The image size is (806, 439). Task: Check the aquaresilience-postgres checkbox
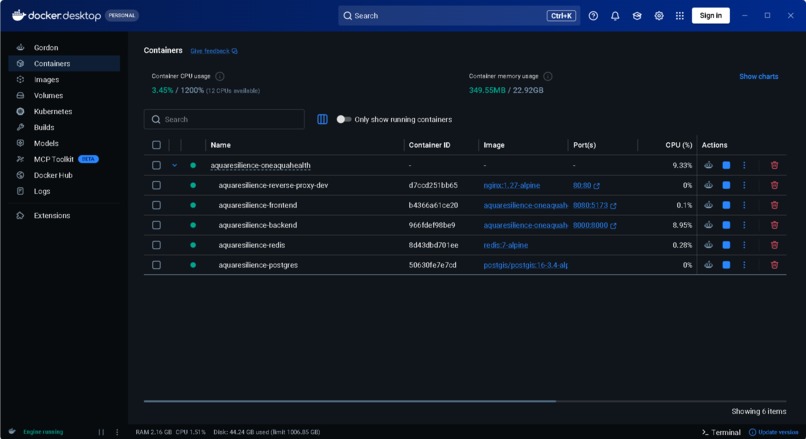[x=156, y=265]
